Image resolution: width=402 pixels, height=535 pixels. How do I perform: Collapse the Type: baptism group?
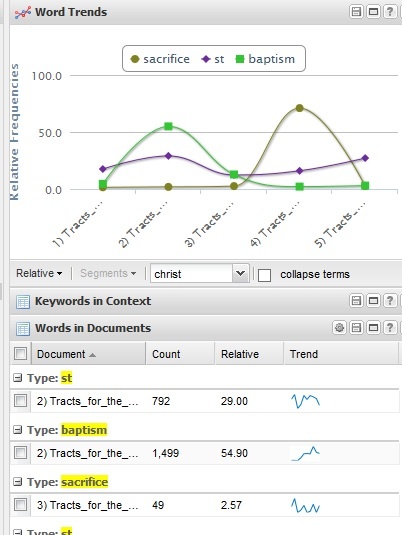pyautogui.click(x=17, y=430)
